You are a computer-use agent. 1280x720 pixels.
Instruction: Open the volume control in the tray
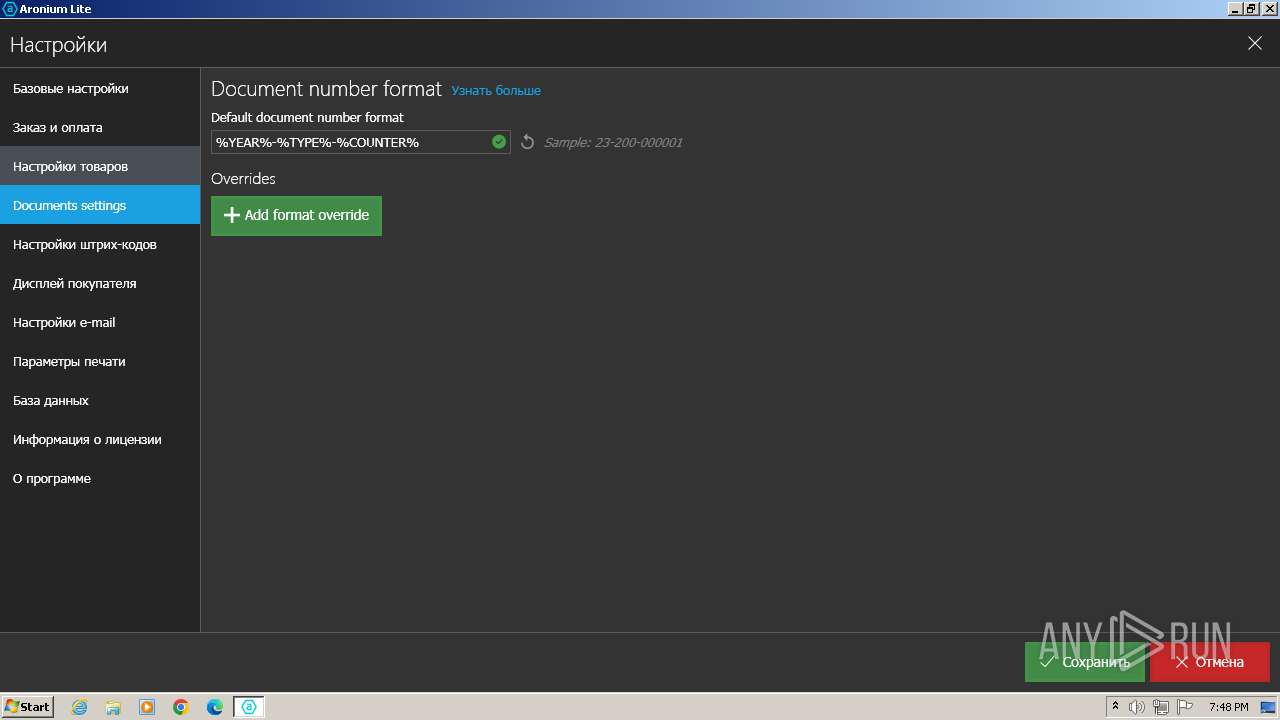tap(1137, 707)
